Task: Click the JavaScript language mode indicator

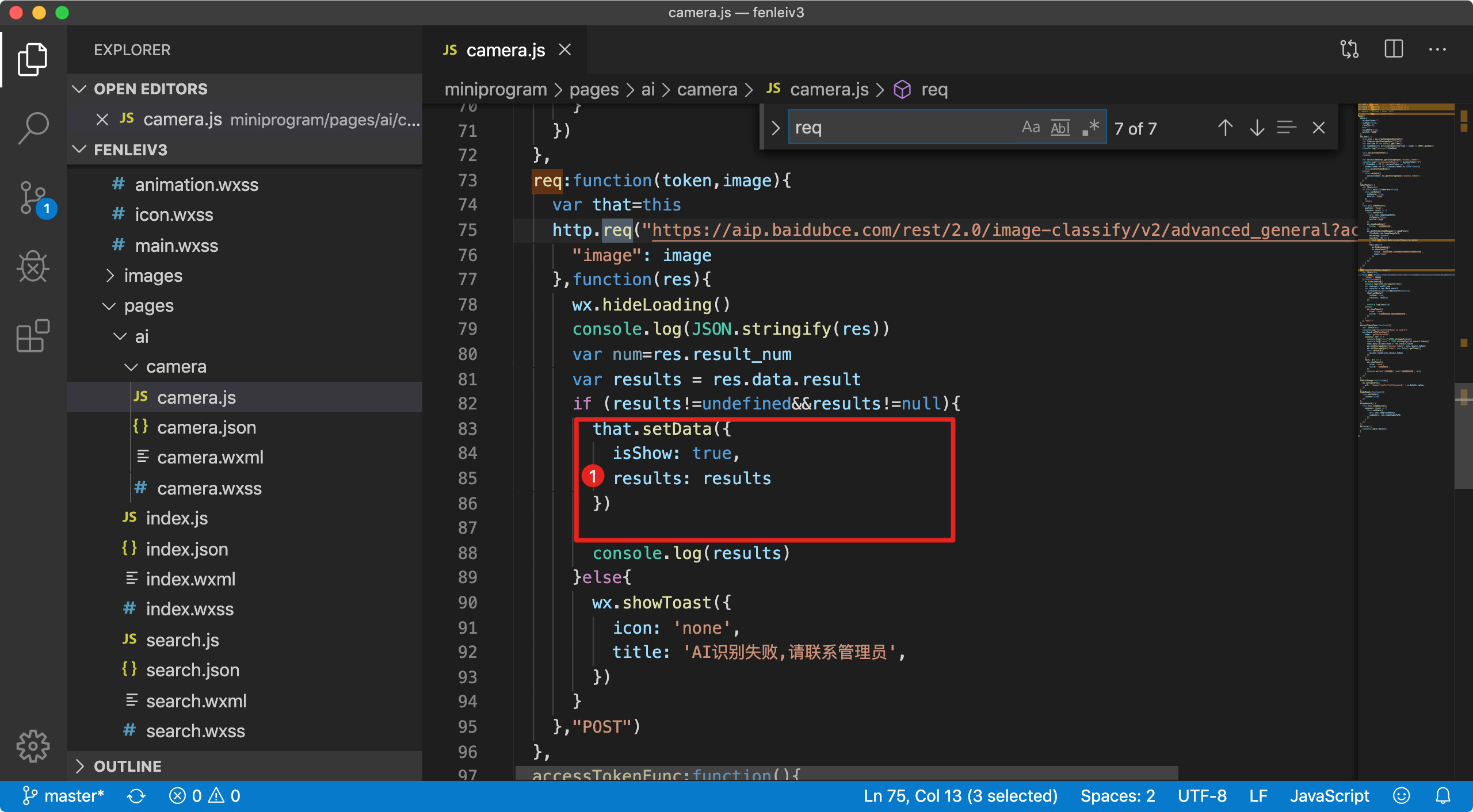Action: [x=1329, y=796]
